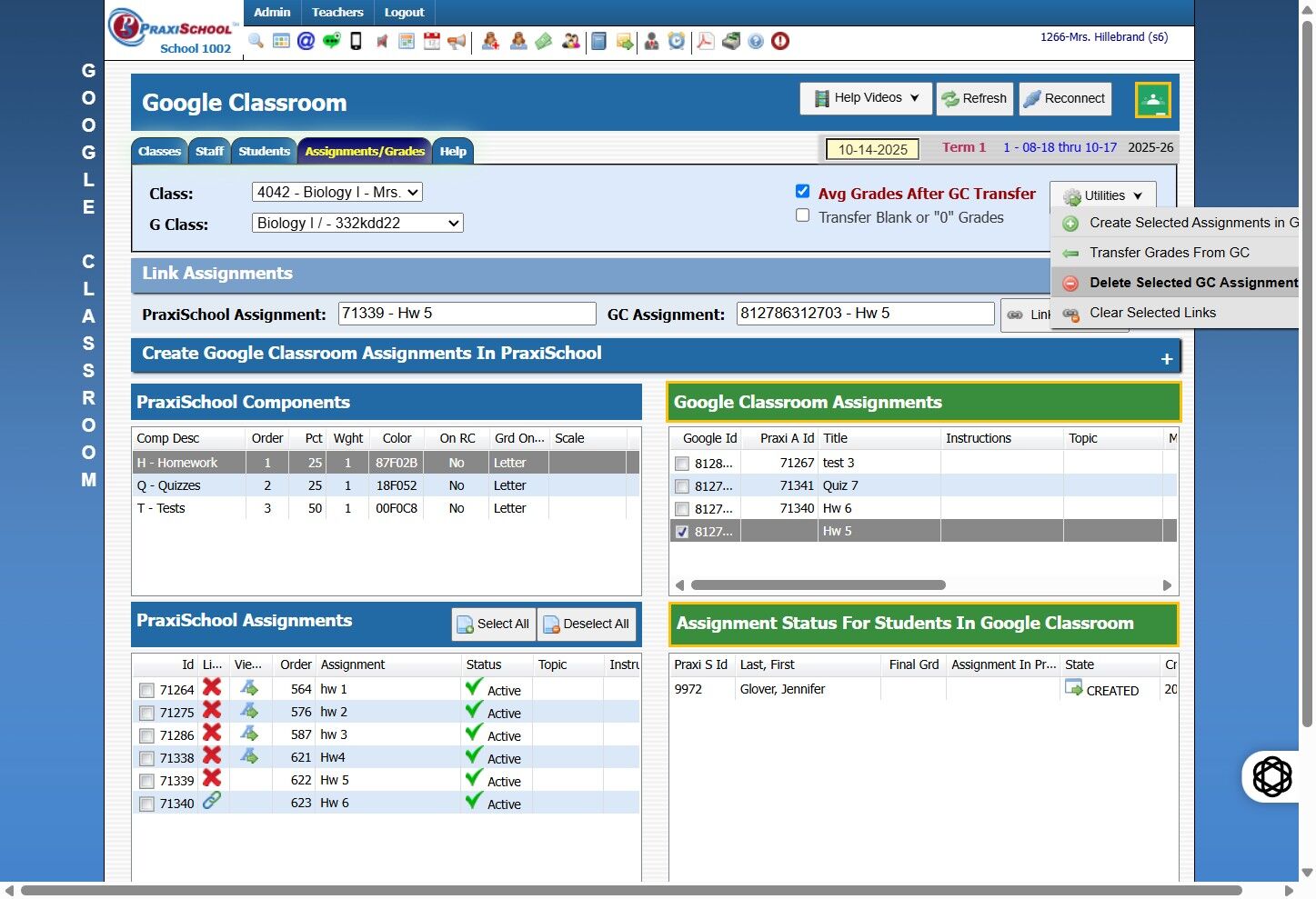Image resolution: width=1316 pixels, height=899 pixels.
Task: Click the Refresh button
Action: point(973,98)
